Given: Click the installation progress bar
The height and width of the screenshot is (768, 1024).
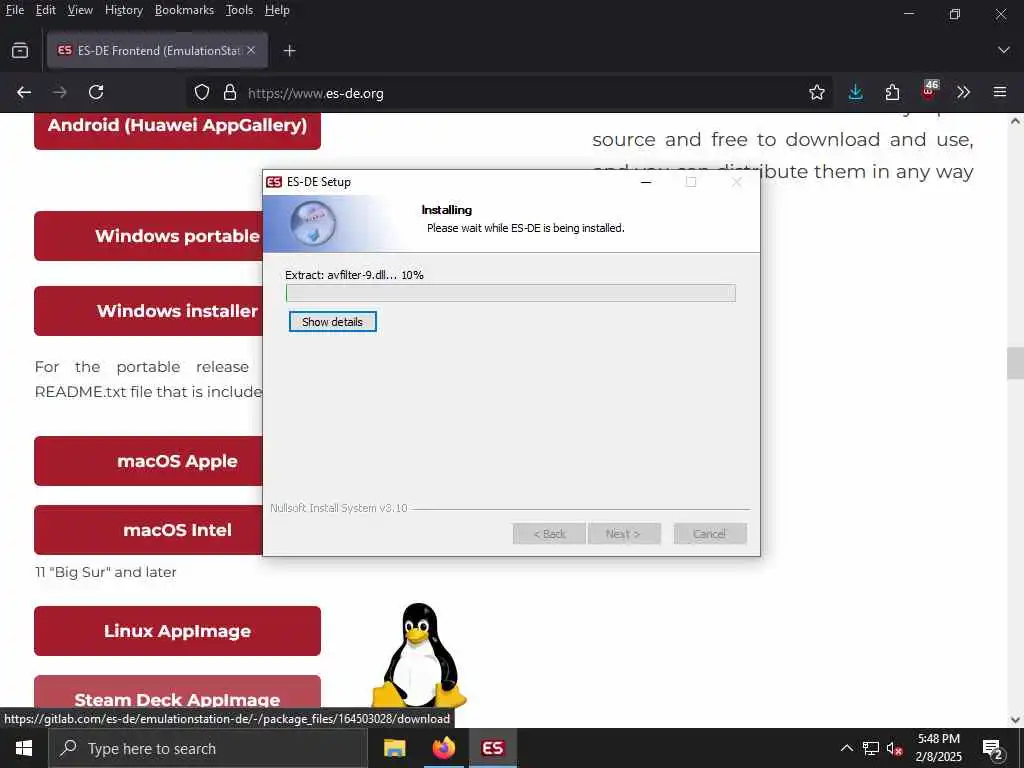Looking at the screenshot, I should pyautogui.click(x=511, y=293).
